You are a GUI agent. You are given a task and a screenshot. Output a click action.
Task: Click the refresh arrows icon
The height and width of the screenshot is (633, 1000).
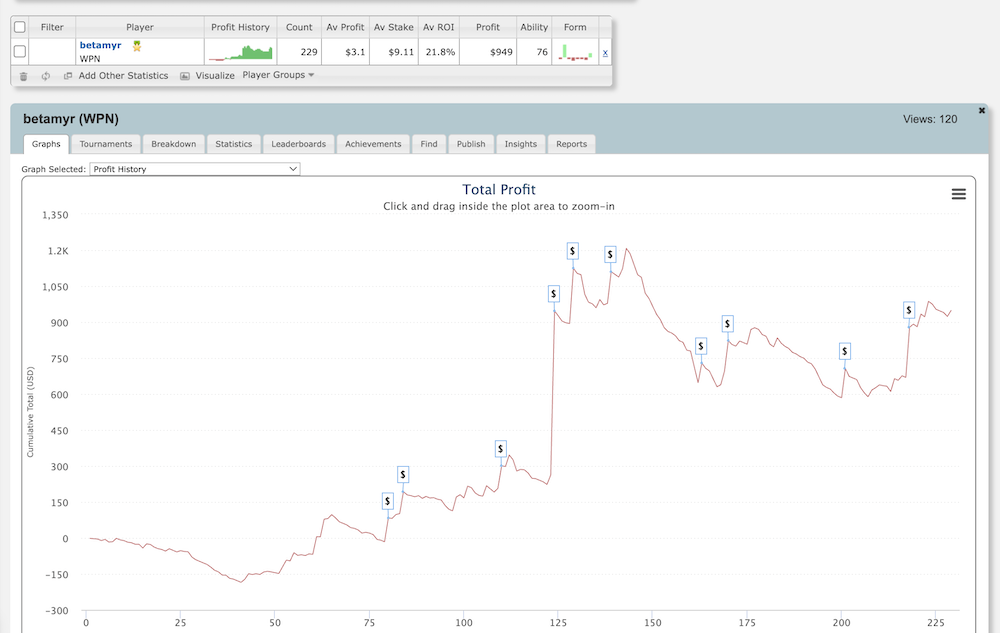point(46,76)
